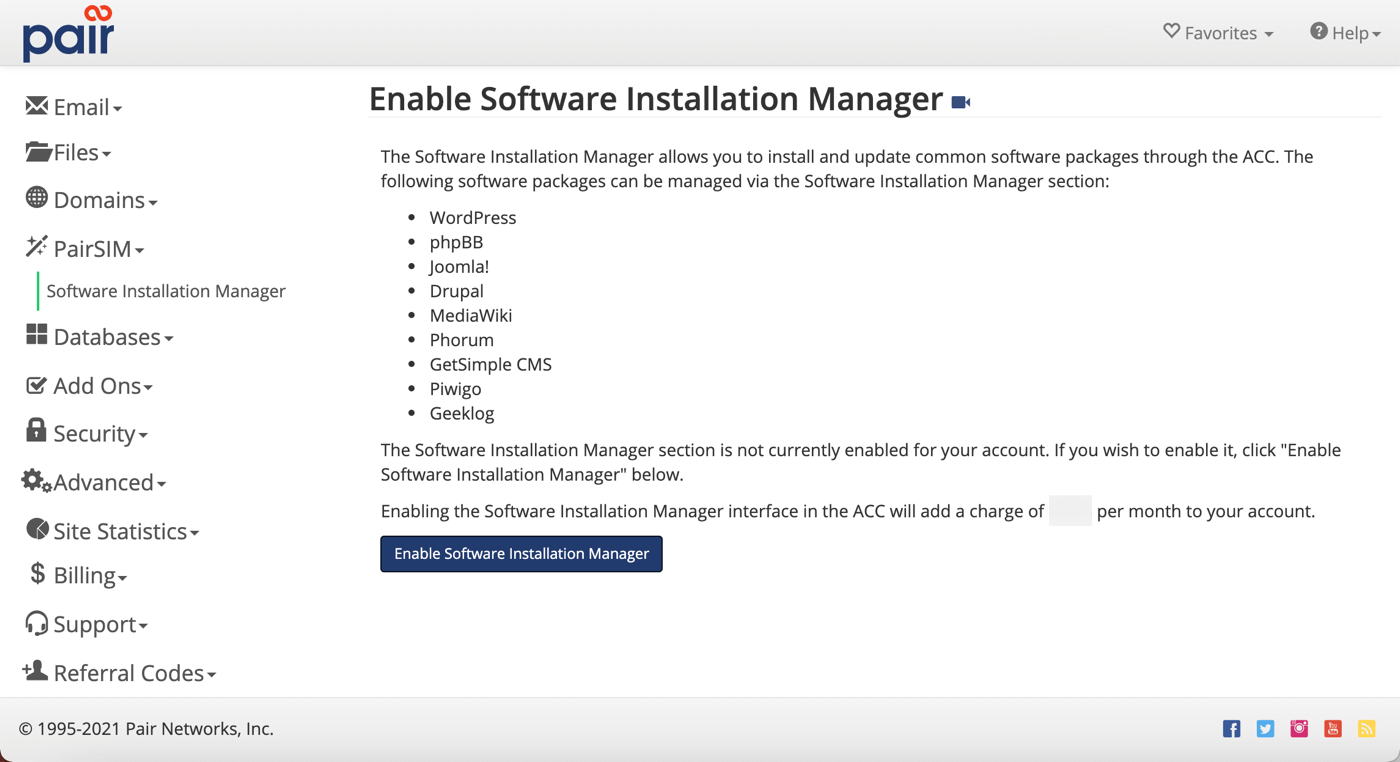Expand the Advanced menu
The width and height of the screenshot is (1400, 762).
click(x=94, y=482)
